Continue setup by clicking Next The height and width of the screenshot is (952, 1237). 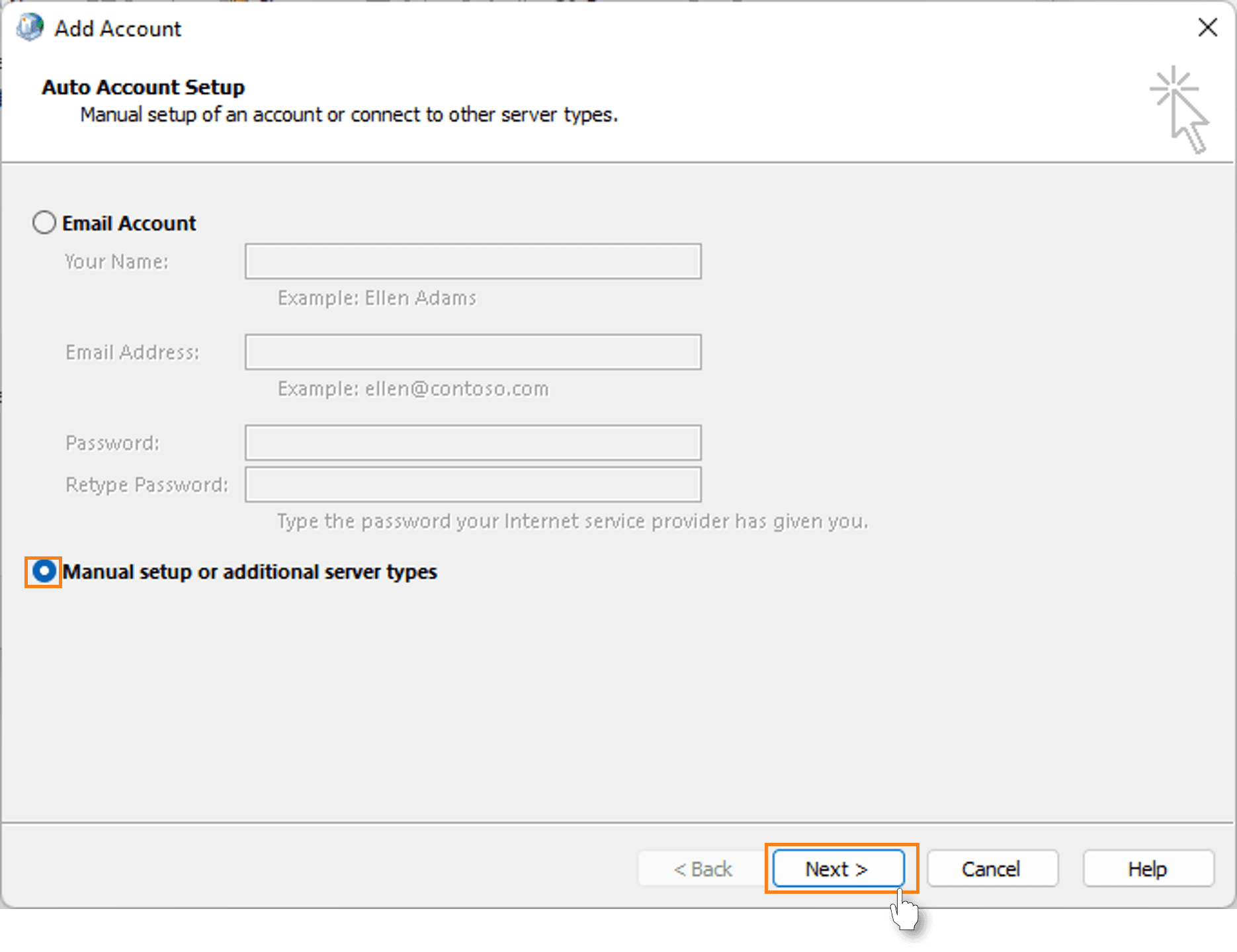[837, 869]
